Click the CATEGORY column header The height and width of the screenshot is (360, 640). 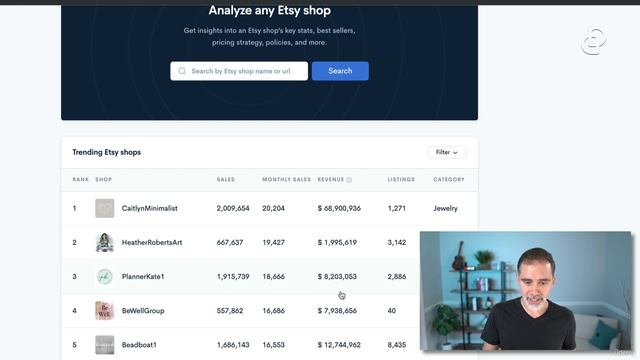point(449,180)
